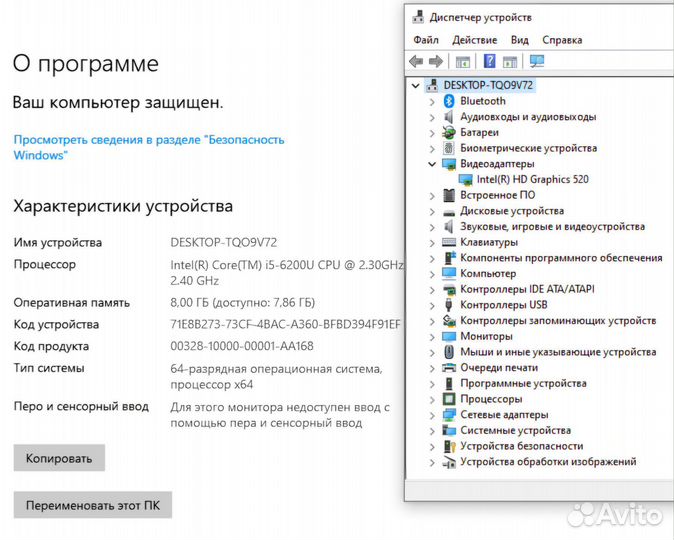The height and width of the screenshot is (540, 674).
Task: Expand the Системные устройства category
Action: pyautogui.click(x=432, y=431)
